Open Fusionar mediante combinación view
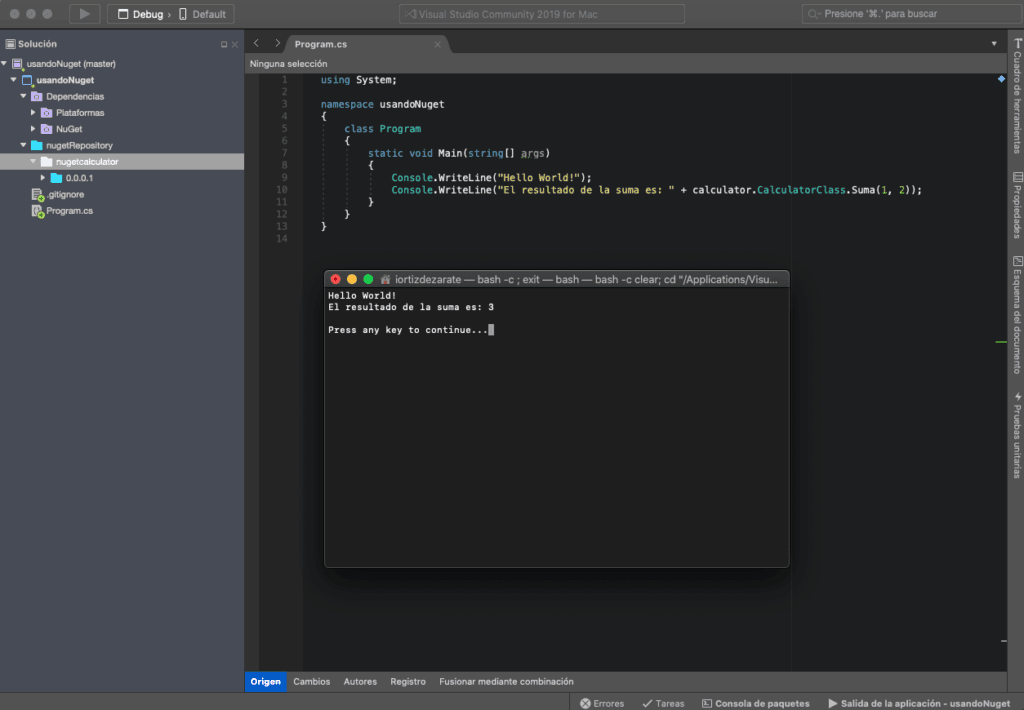This screenshot has width=1024, height=710. [506, 682]
